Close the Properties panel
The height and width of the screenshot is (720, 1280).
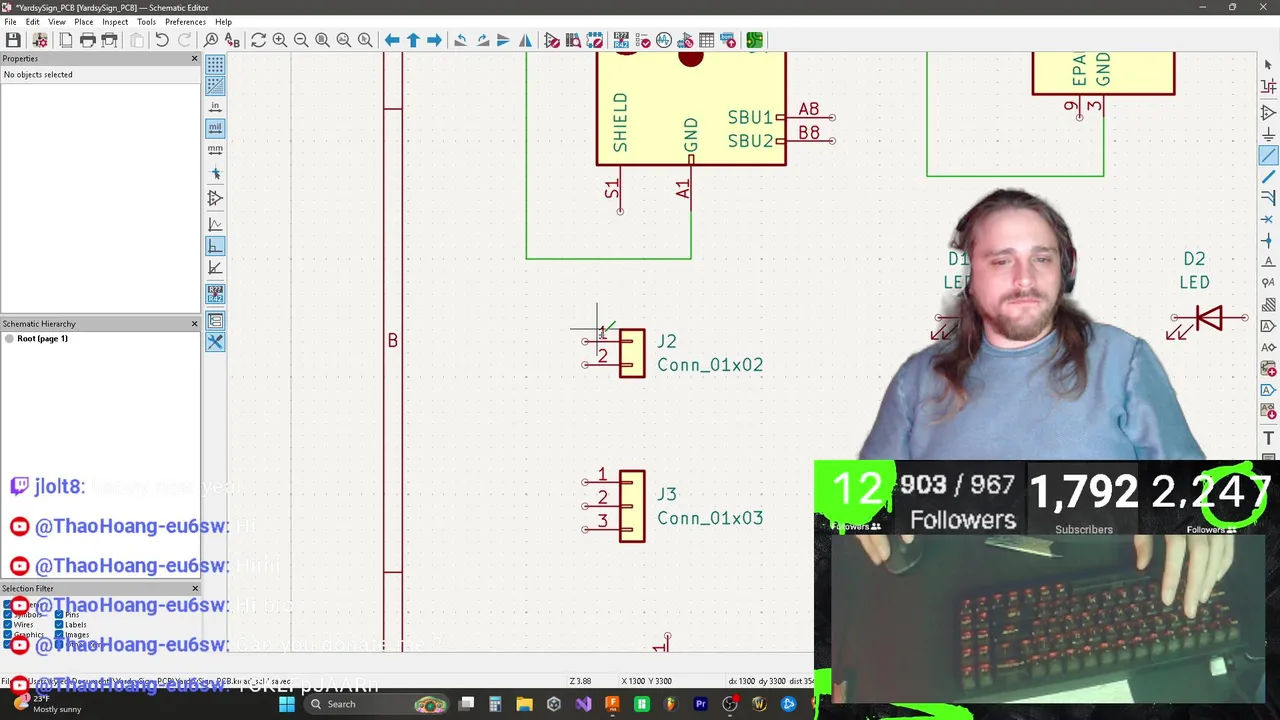pyautogui.click(x=194, y=59)
